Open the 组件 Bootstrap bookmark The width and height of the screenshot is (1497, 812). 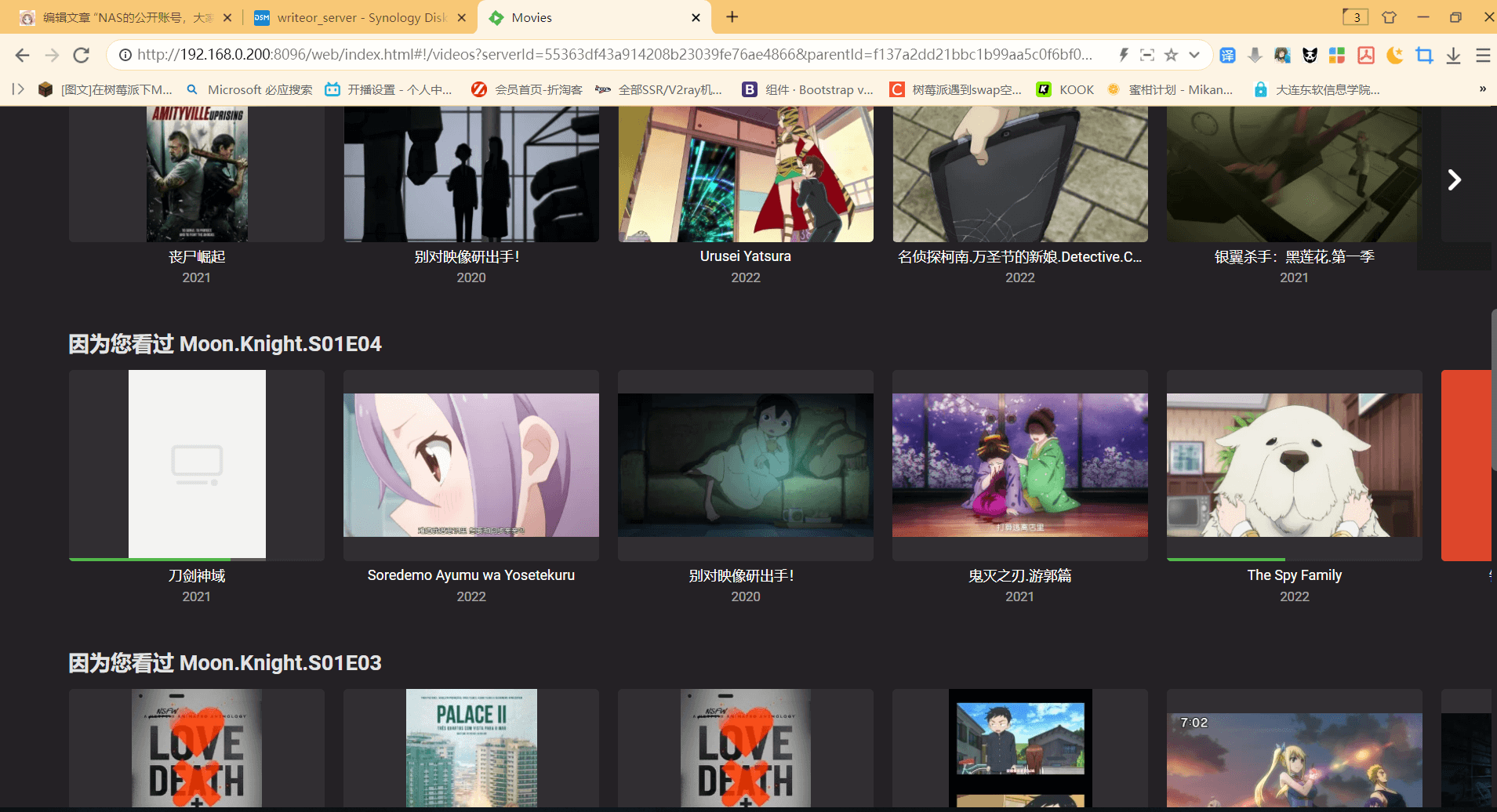pos(808,89)
